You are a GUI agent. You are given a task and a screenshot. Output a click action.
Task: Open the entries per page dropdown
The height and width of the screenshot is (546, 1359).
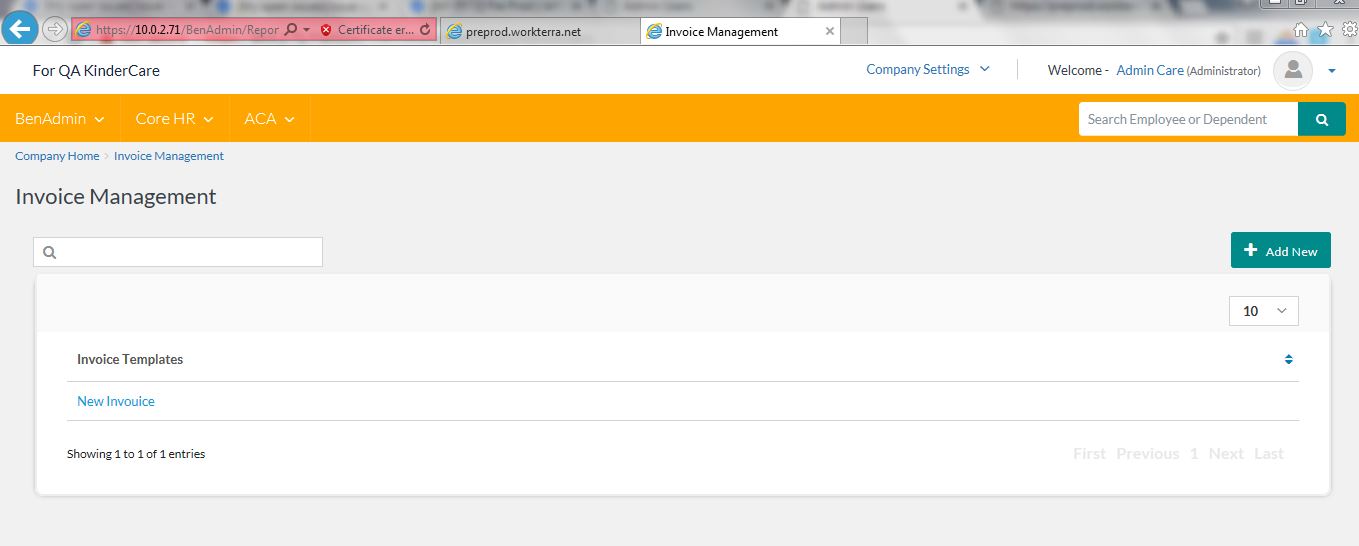tap(1263, 311)
